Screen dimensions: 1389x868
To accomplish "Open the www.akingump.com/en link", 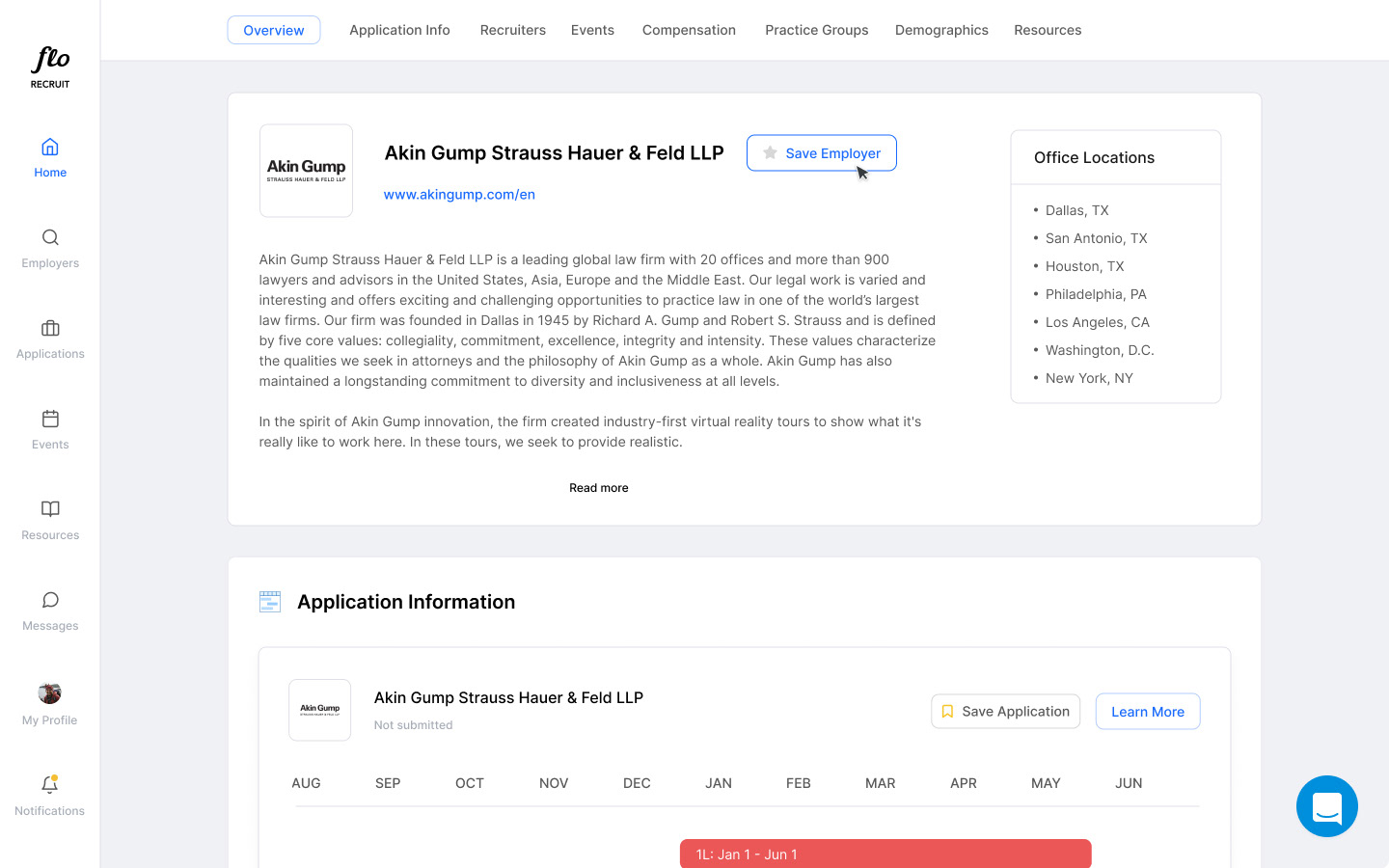I will (459, 195).
